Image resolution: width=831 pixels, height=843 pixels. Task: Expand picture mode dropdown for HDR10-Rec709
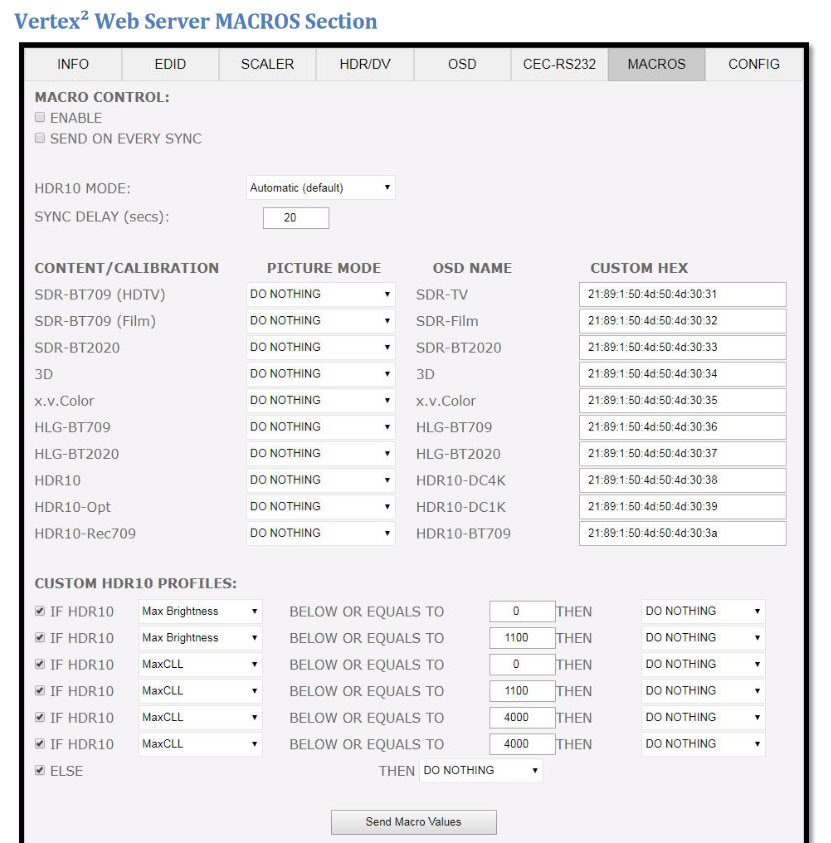[x=320, y=533]
